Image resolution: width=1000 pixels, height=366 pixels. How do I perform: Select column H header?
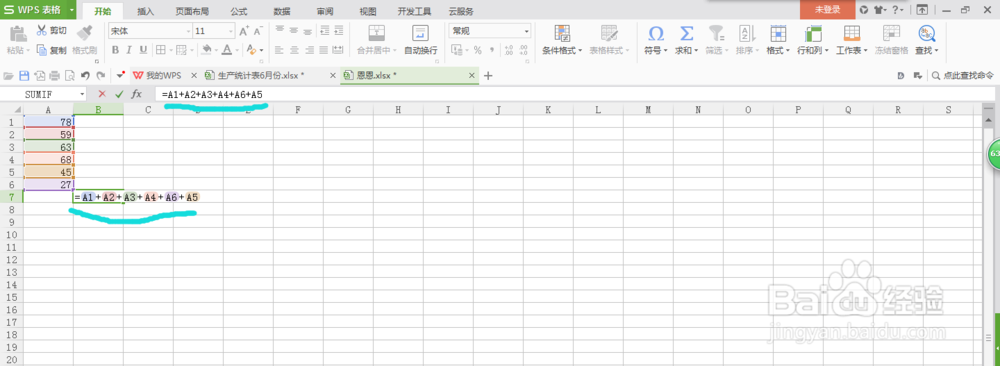[398, 110]
